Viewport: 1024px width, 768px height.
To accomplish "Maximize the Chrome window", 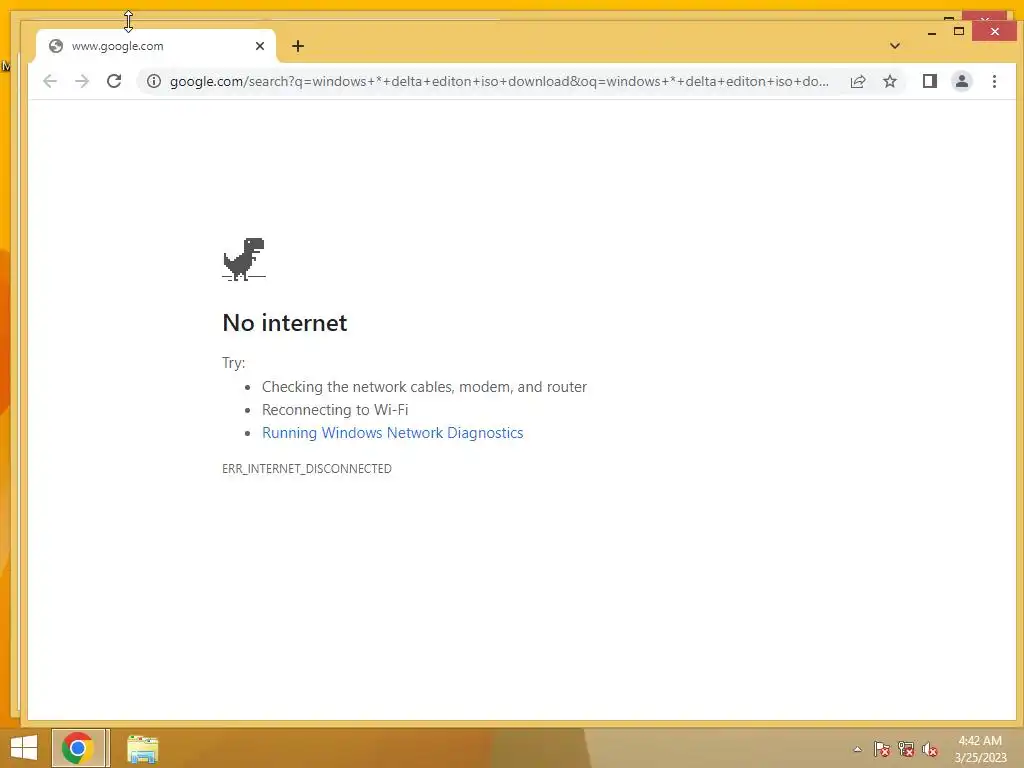I will click(x=959, y=31).
